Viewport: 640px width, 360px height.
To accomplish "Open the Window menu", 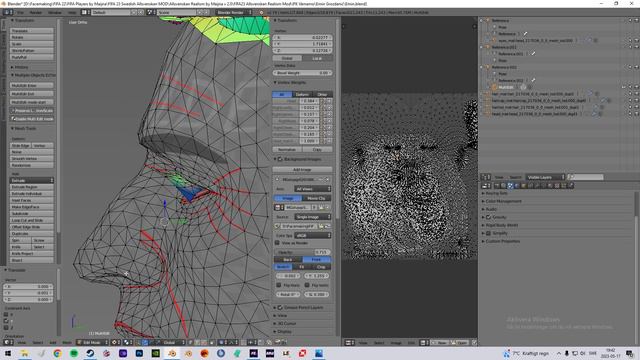I will click(x=55, y=12).
